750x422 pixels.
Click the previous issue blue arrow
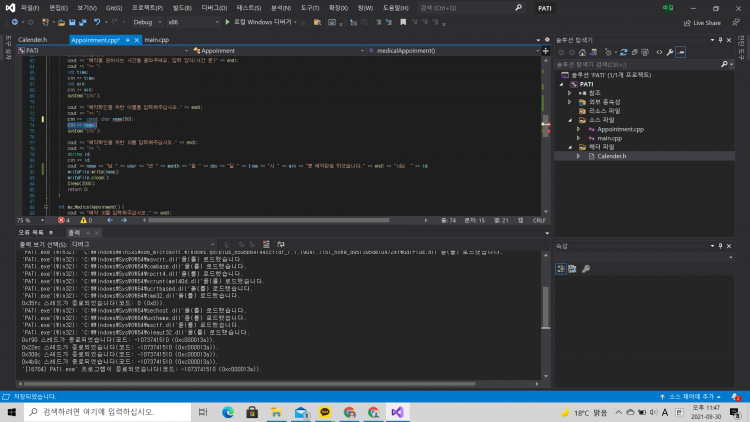[110, 221]
